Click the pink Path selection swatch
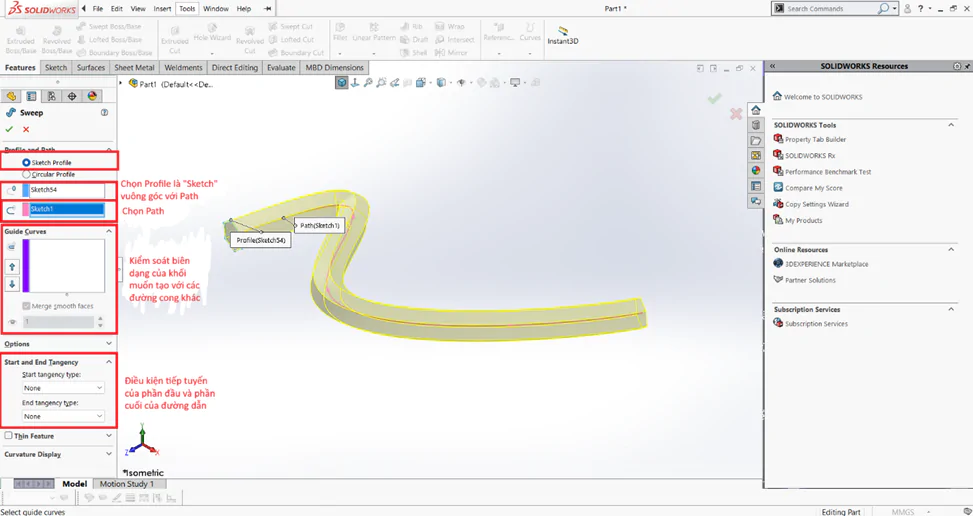Image resolution: width=973 pixels, height=516 pixels. pyautogui.click(x=25, y=210)
